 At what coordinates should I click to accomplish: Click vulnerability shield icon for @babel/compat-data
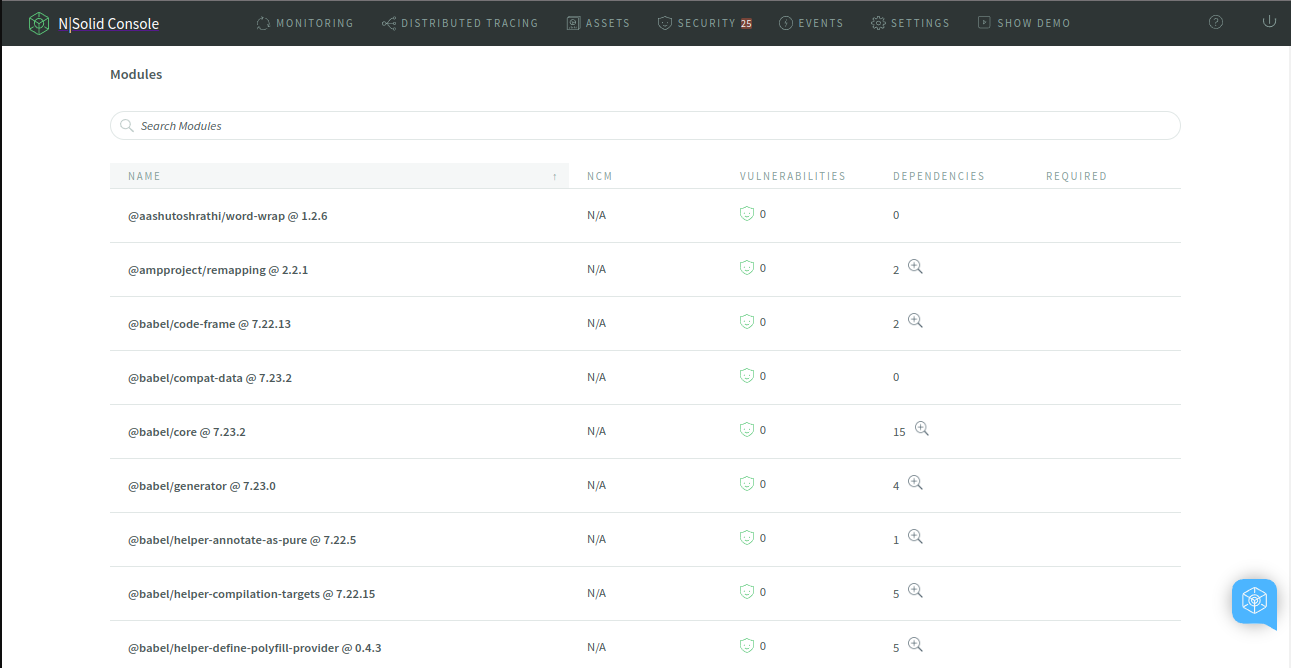pos(746,375)
